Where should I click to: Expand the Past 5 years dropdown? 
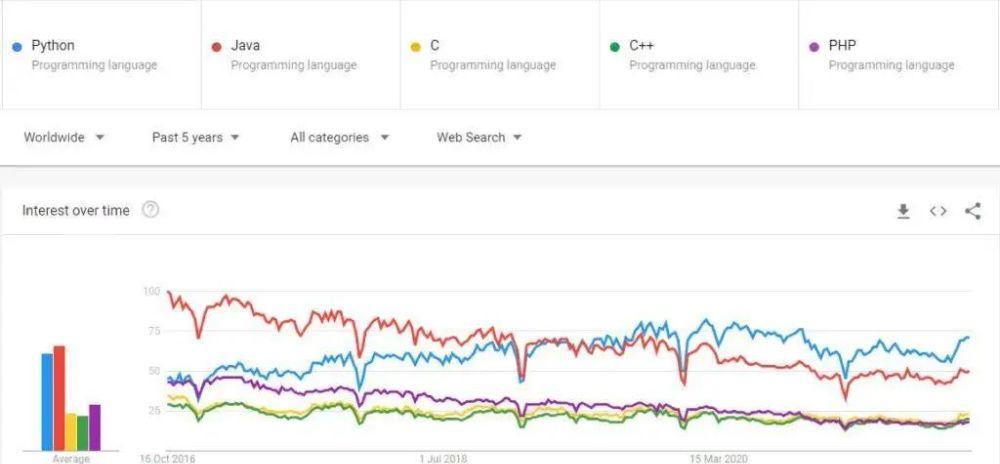pos(195,137)
